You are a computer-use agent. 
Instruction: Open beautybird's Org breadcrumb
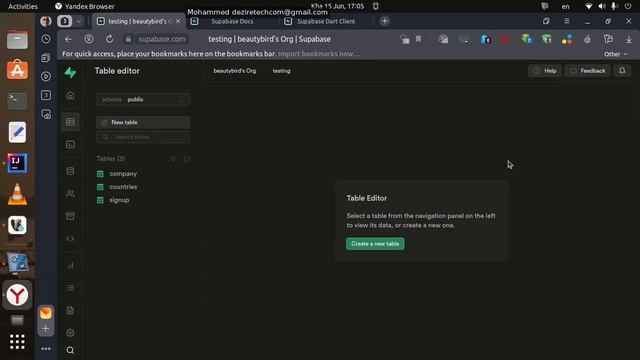pos(235,71)
